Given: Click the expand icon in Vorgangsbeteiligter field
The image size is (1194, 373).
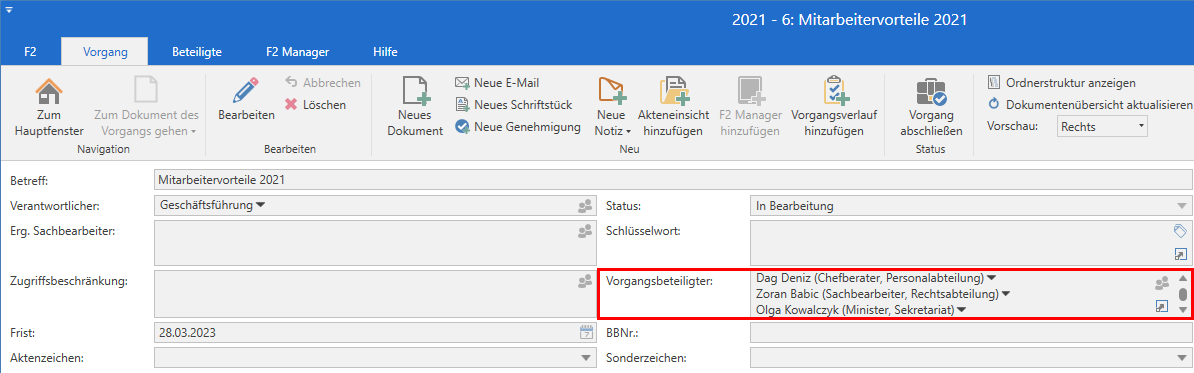Looking at the screenshot, I should pos(1162,306).
